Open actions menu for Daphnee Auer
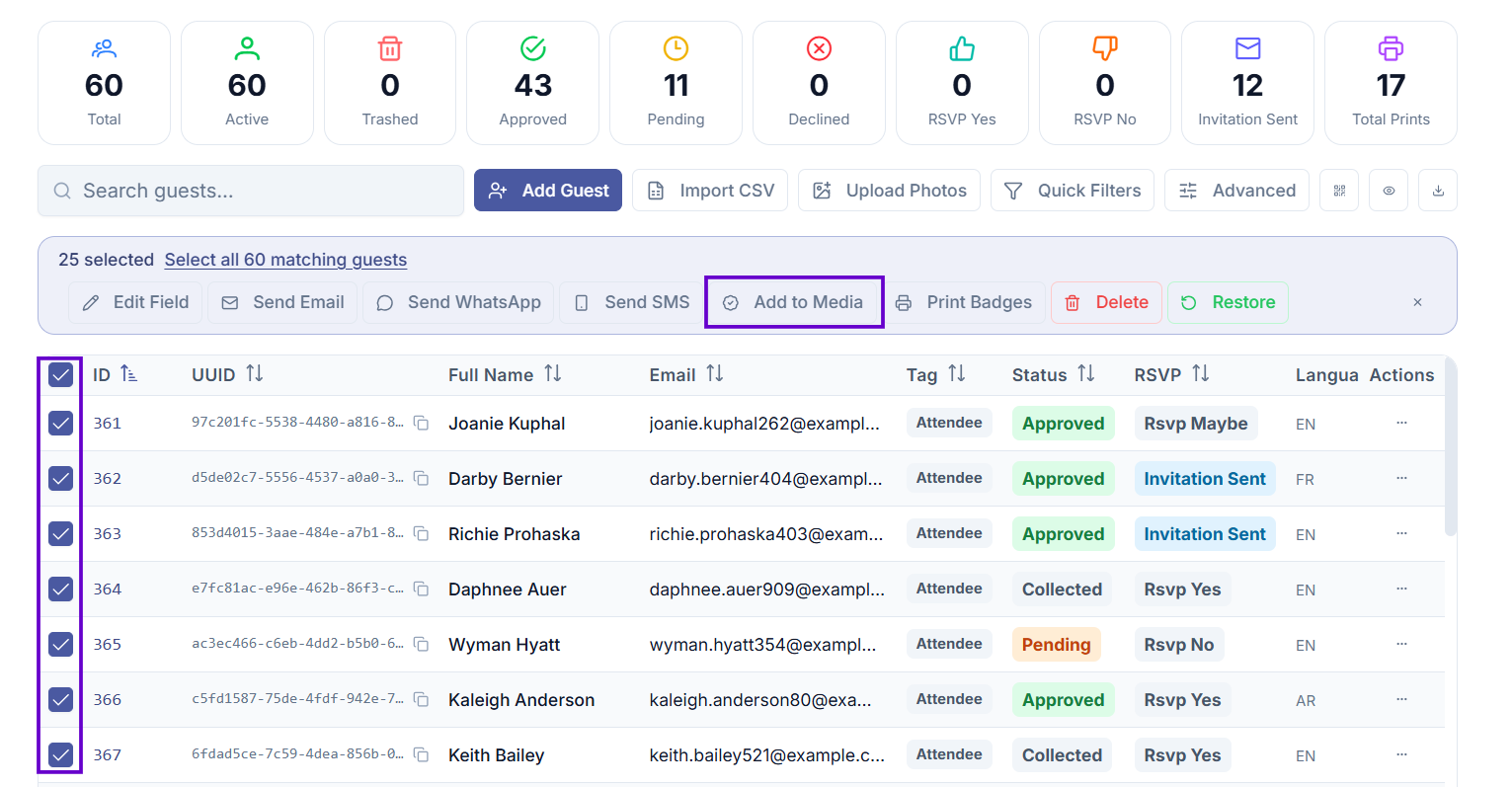This screenshot has width=1512, height=787. (1401, 589)
